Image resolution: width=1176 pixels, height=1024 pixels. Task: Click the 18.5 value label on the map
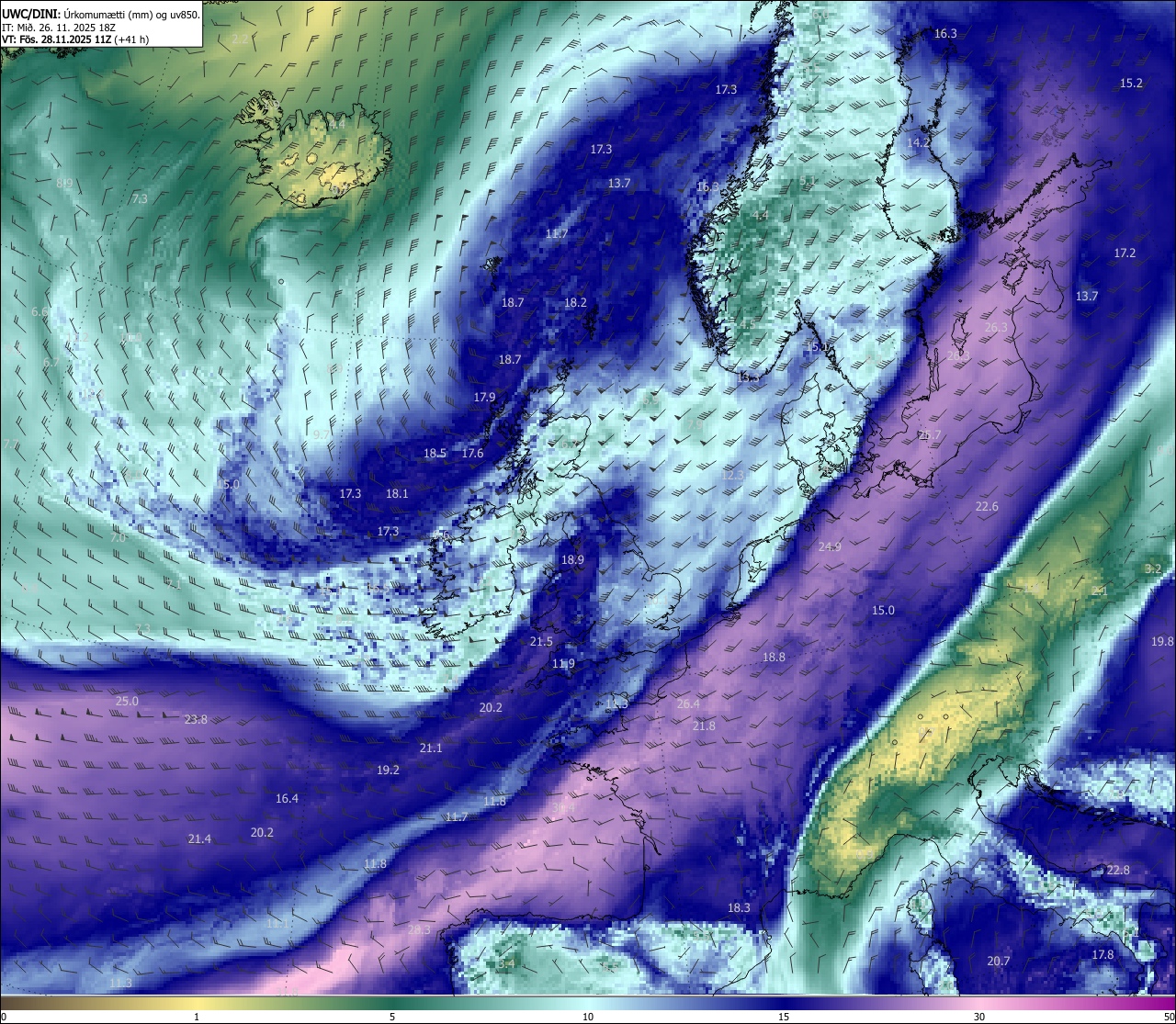coord(435,453)
